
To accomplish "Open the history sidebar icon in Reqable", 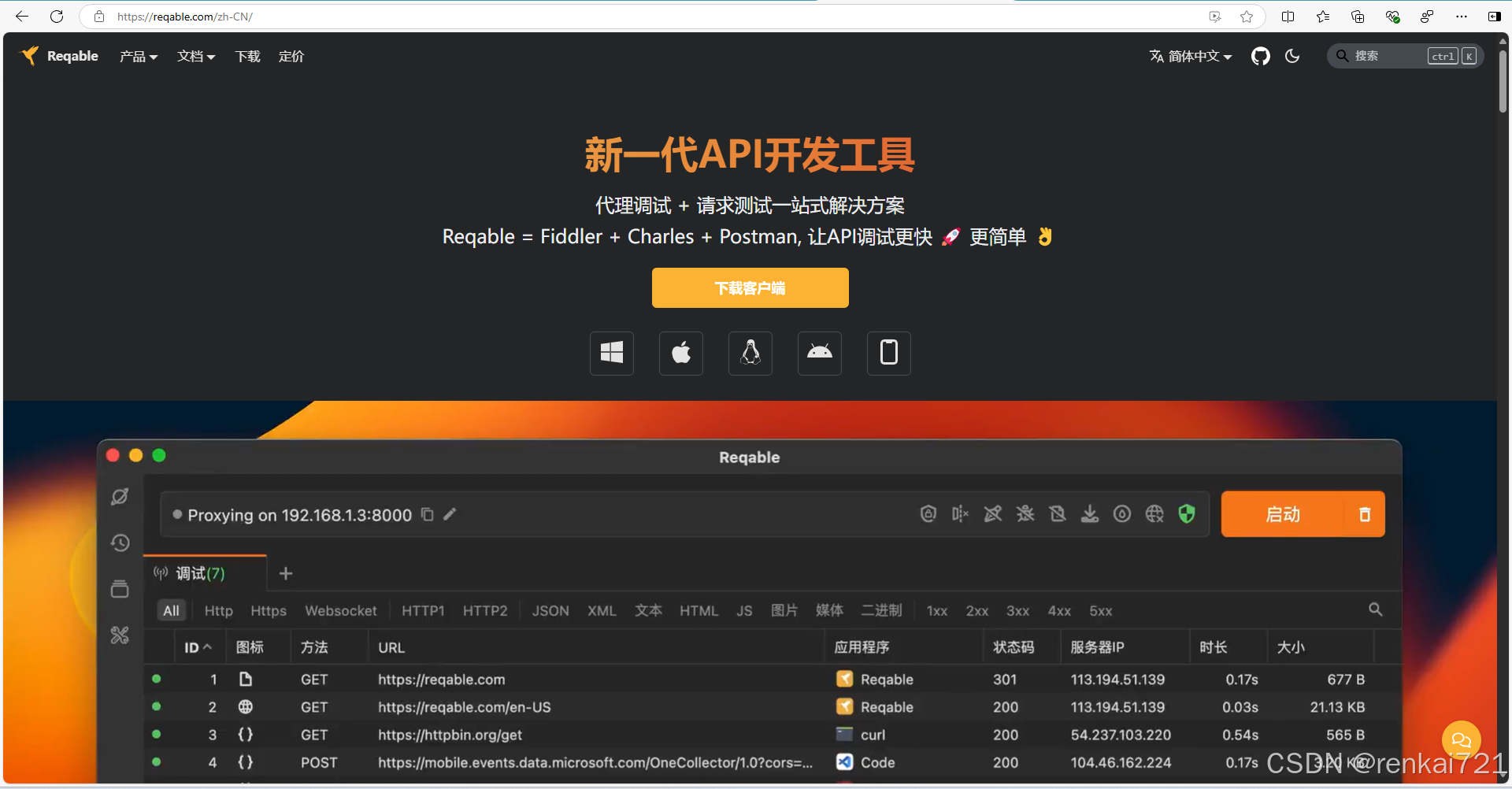I will 120,543.
